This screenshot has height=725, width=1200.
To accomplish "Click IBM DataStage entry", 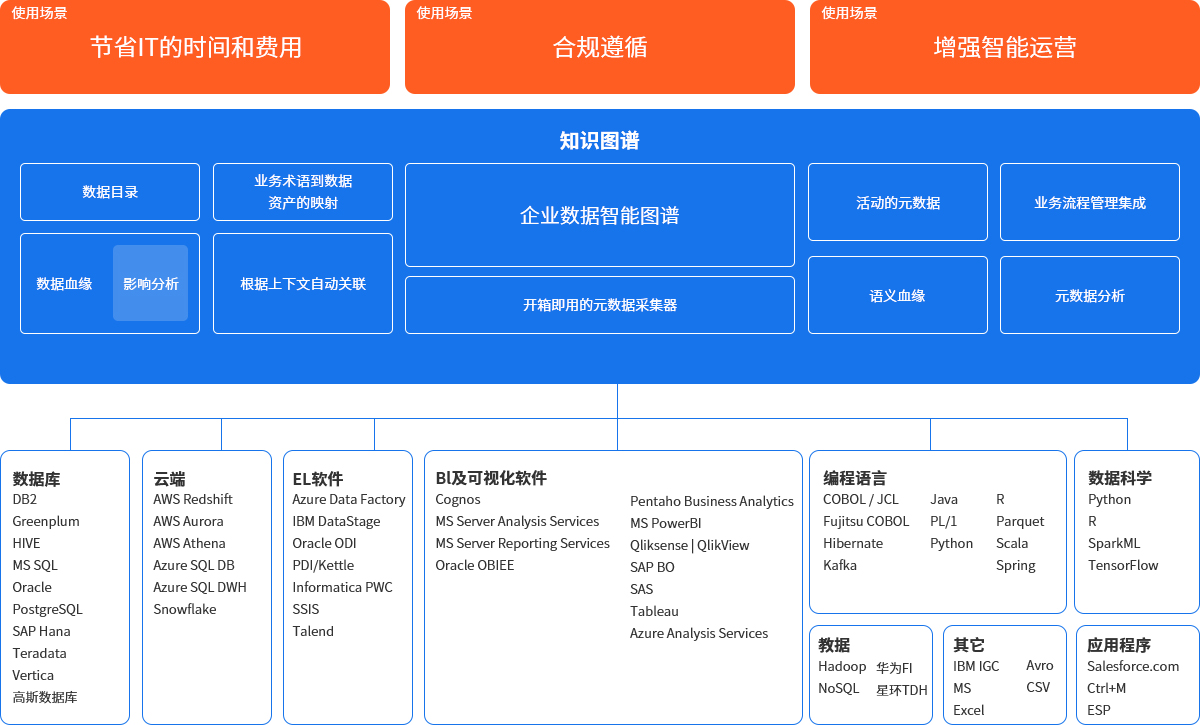I will [337, 521].
